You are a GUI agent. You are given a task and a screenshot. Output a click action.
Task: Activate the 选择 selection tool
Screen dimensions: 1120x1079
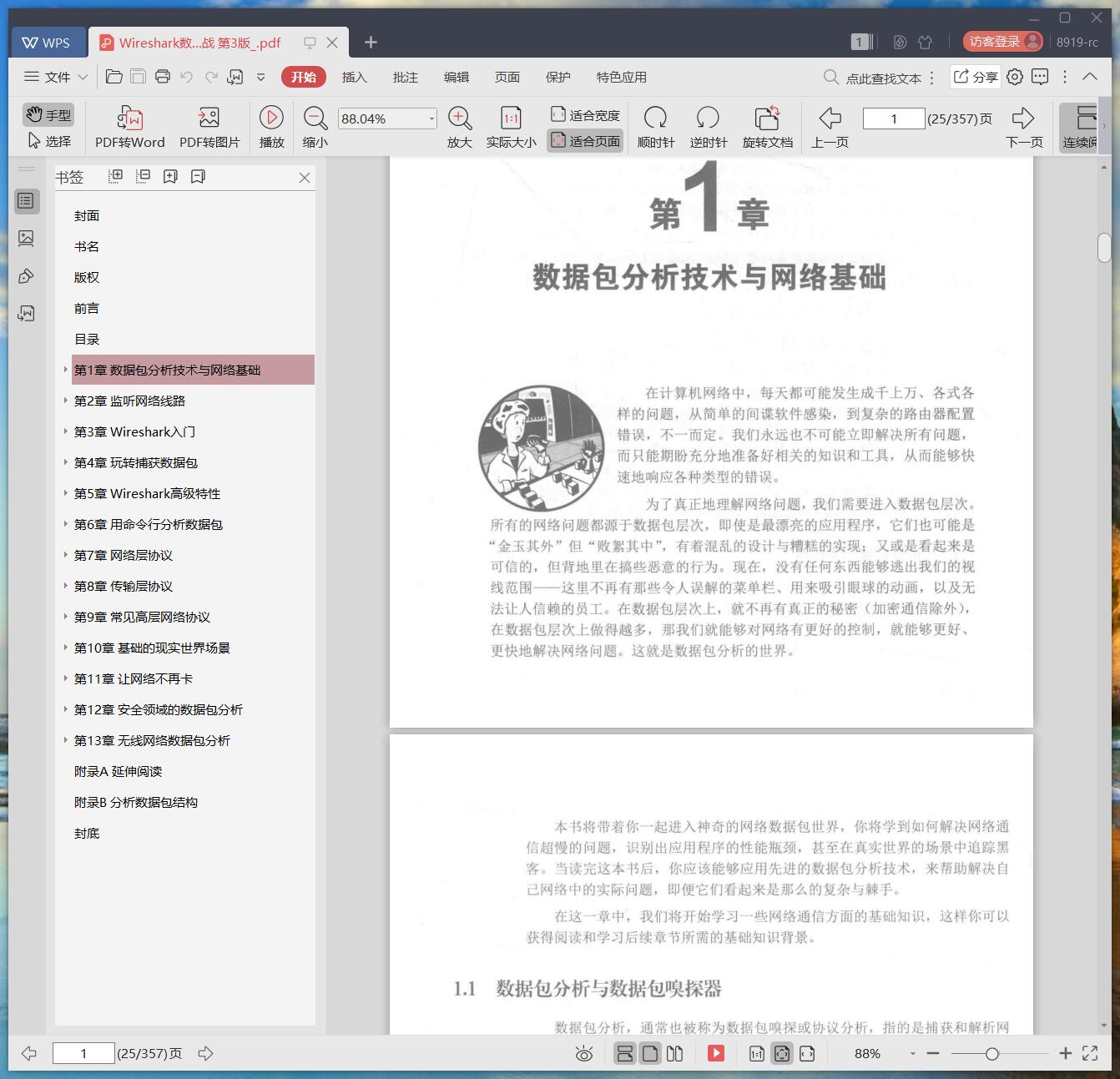(48, 141)
